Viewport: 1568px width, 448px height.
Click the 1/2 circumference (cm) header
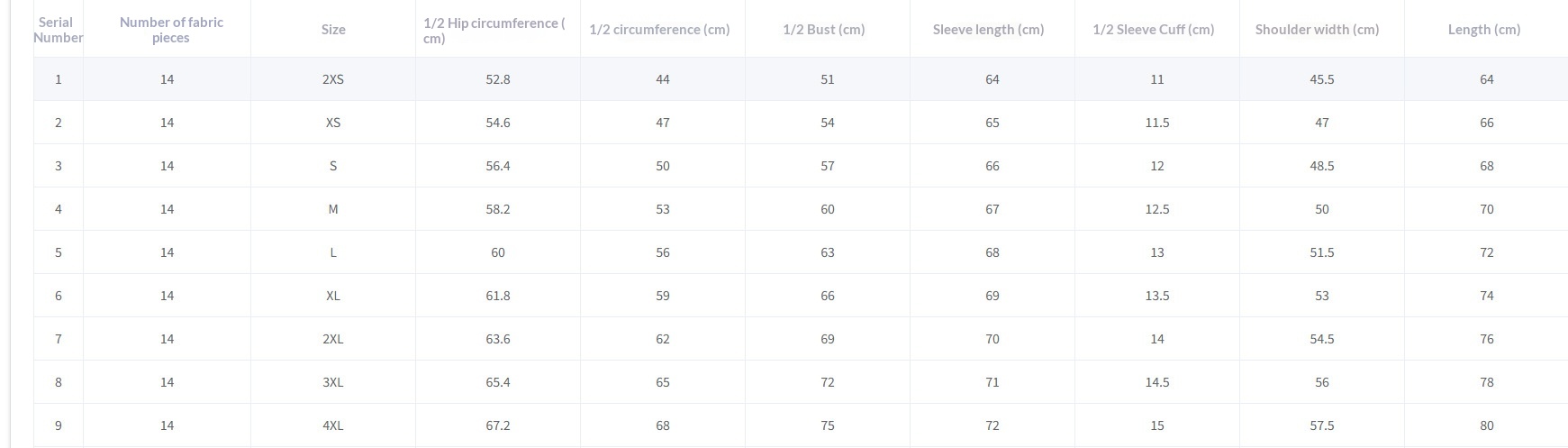(x=659, y=30)
